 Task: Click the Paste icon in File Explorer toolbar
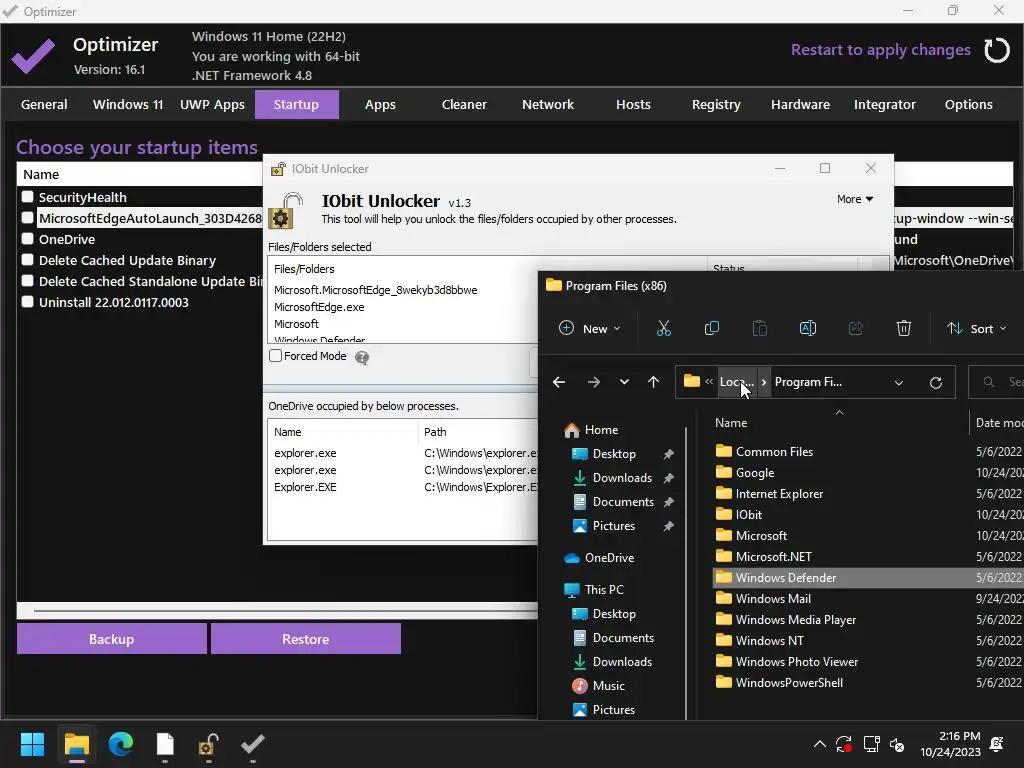point(760,328)
